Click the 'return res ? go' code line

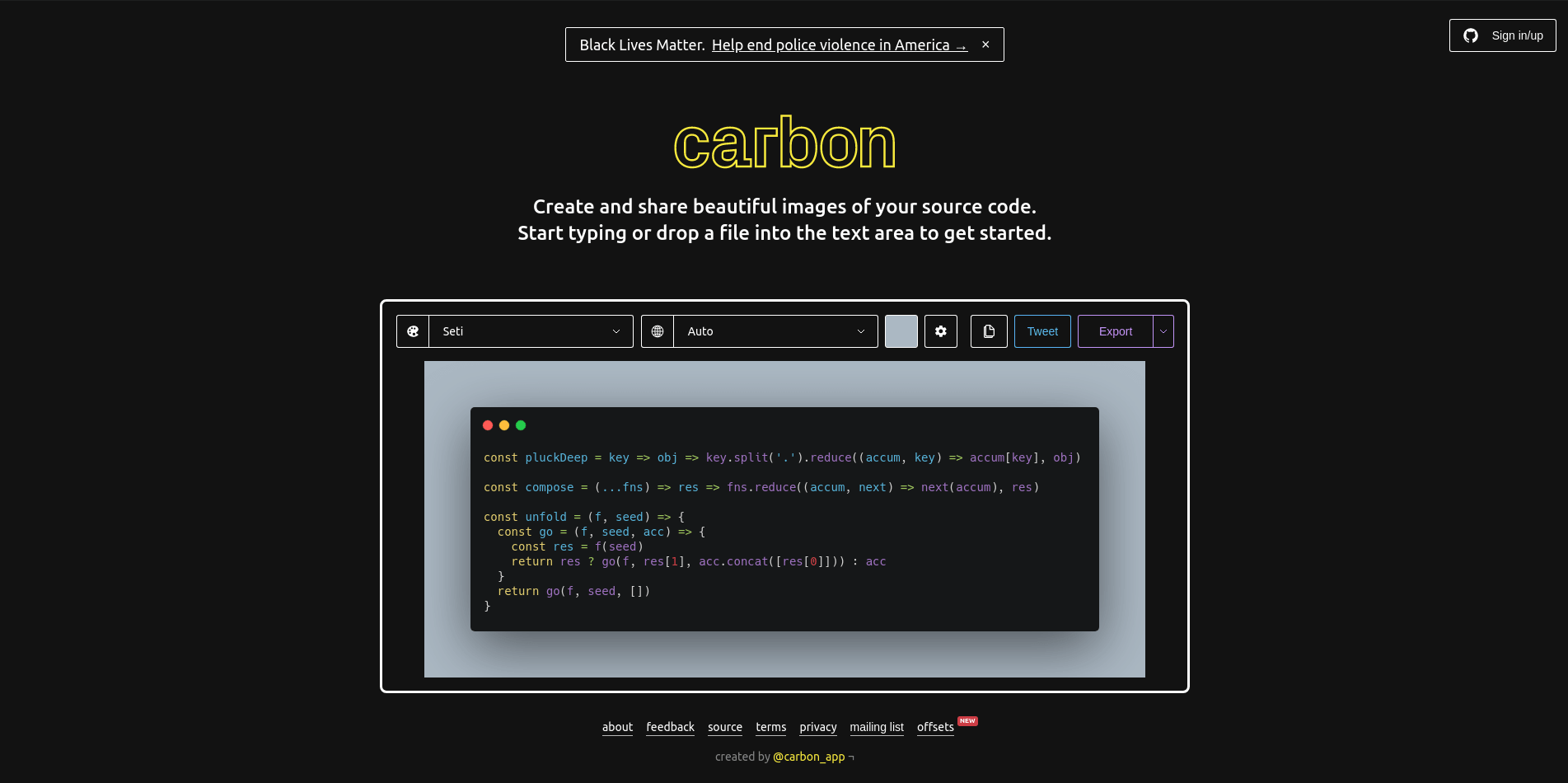[699, 561]
